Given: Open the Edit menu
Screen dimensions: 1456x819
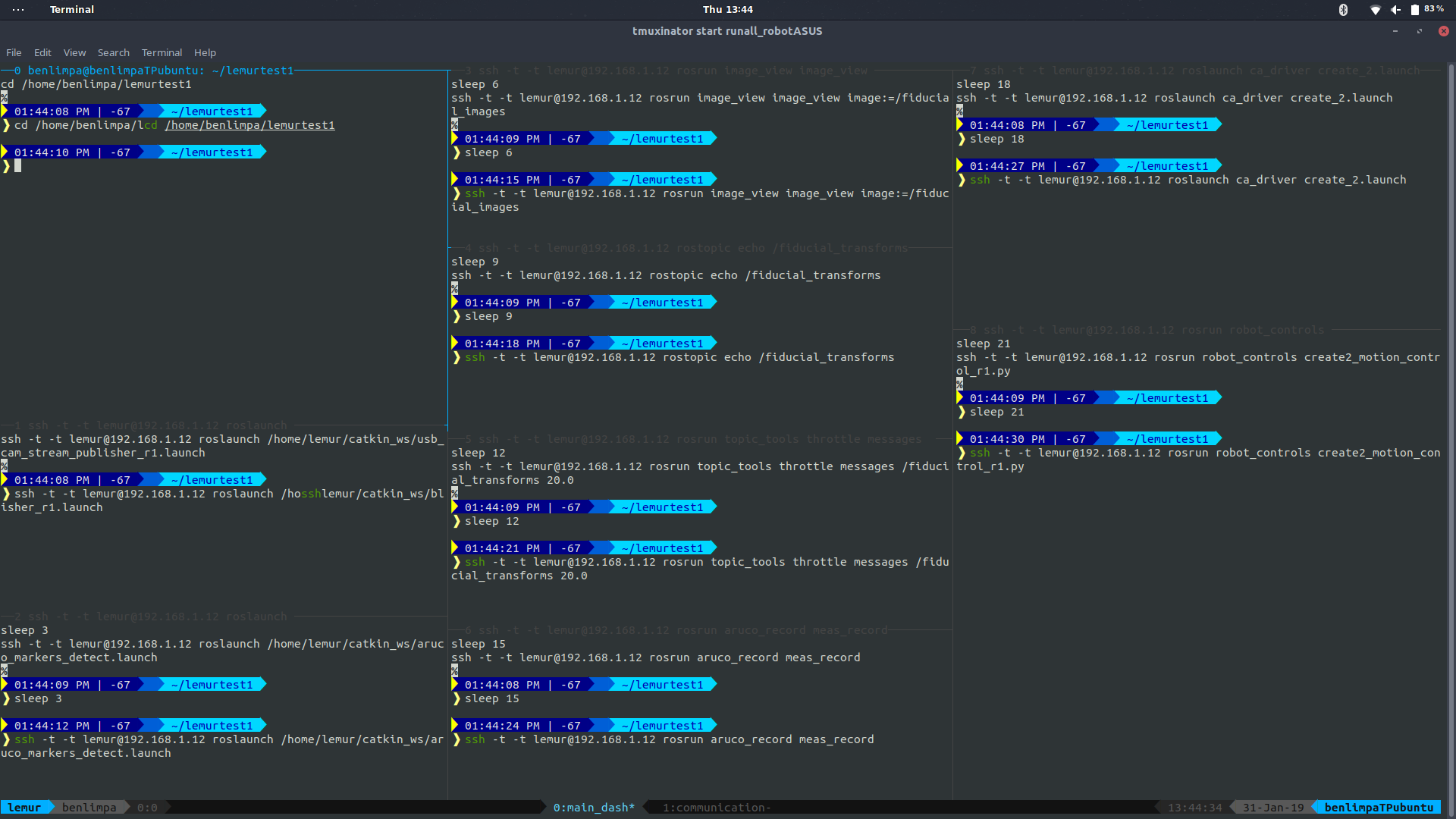Looking at the screenshot, I should coord(42,52).
